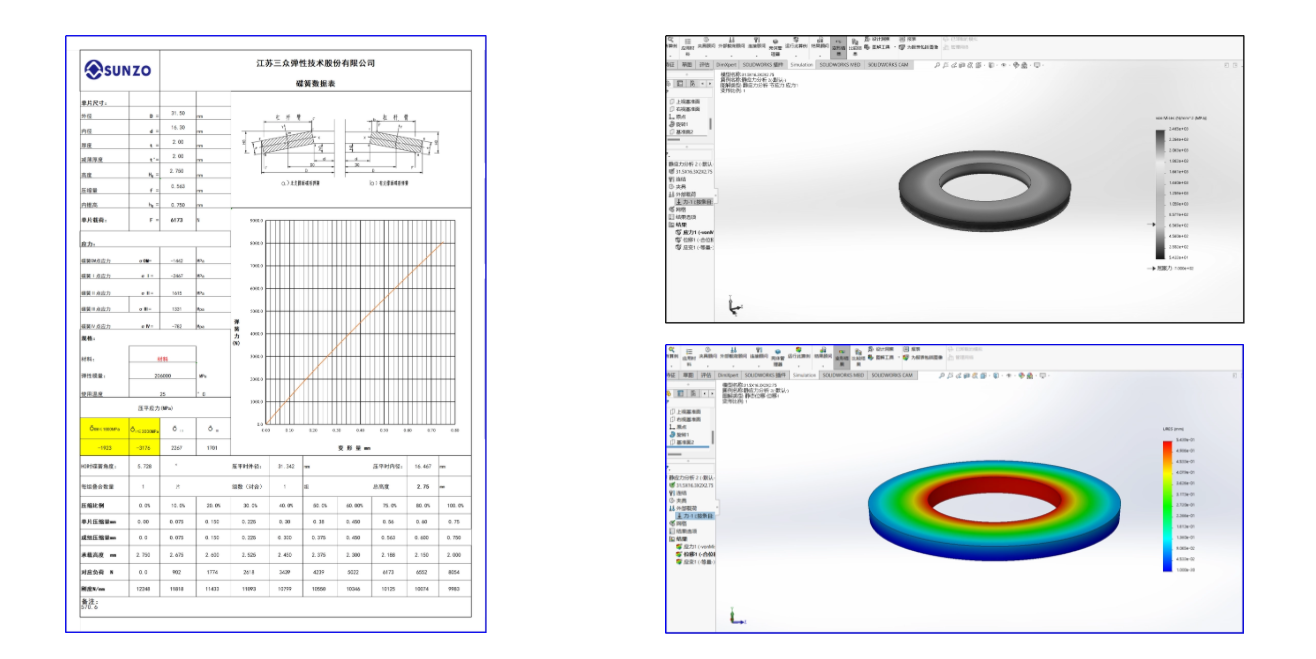Toggle the Compare Results mode in the toolbar
The image size is (1316, 659).
coord(853,44)
